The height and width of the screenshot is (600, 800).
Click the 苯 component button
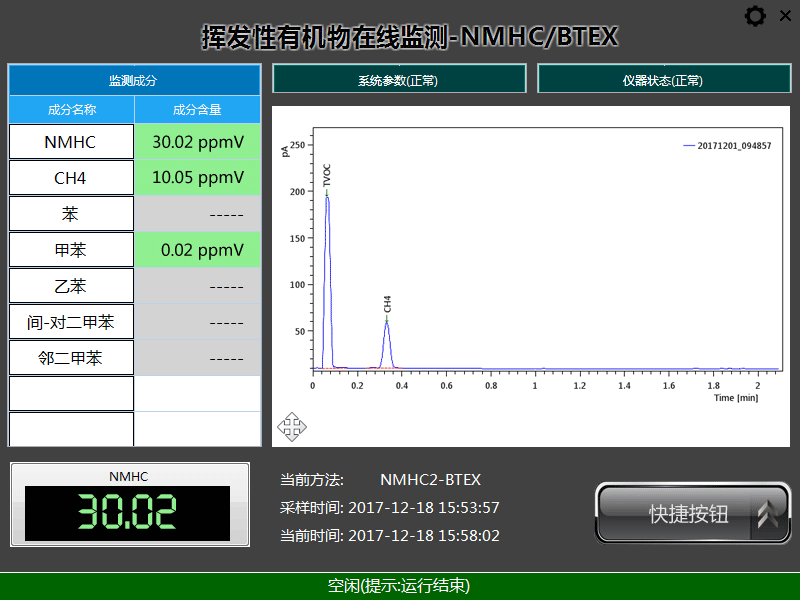71,214
